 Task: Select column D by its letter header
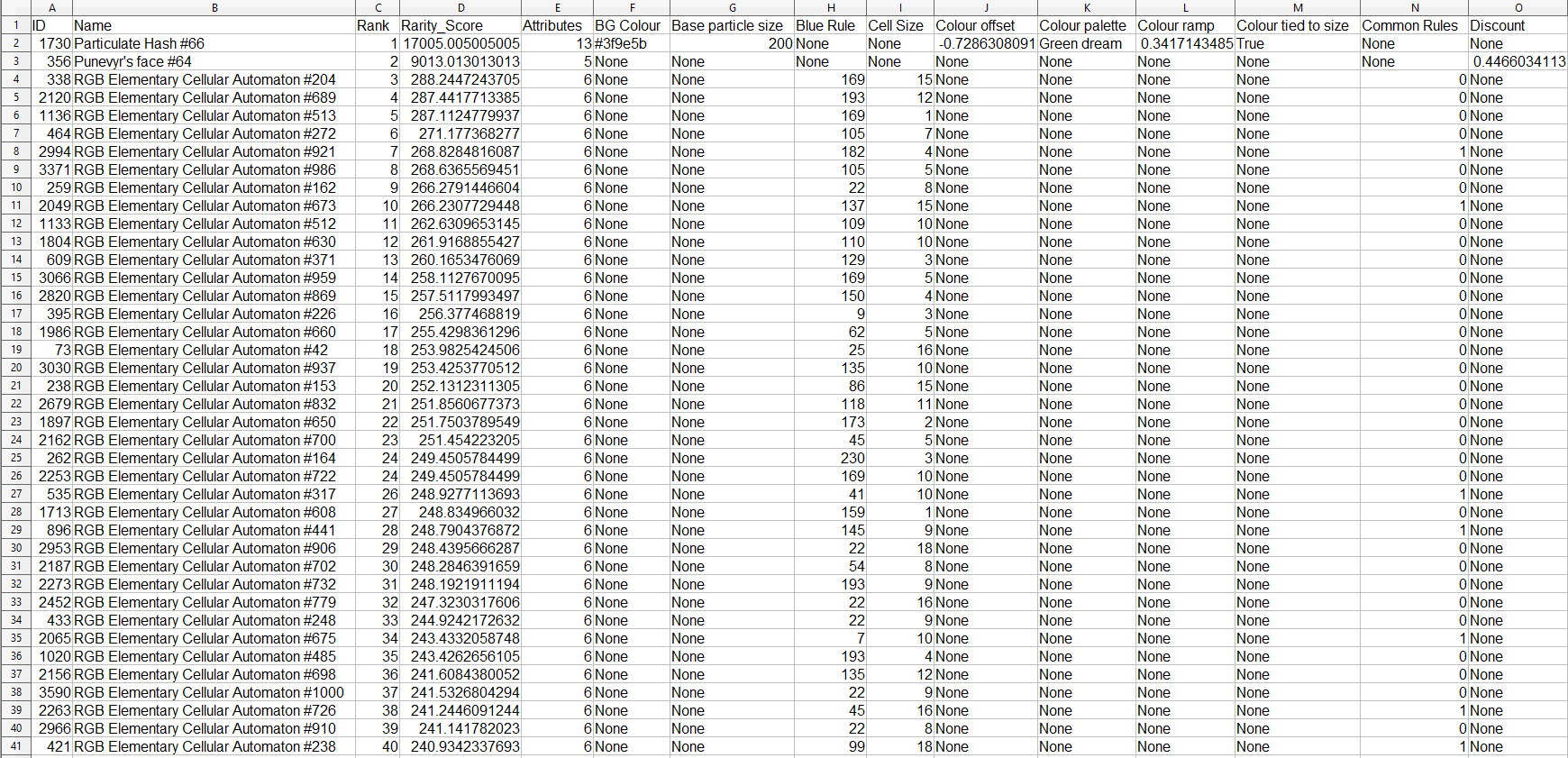click(460, 7)
